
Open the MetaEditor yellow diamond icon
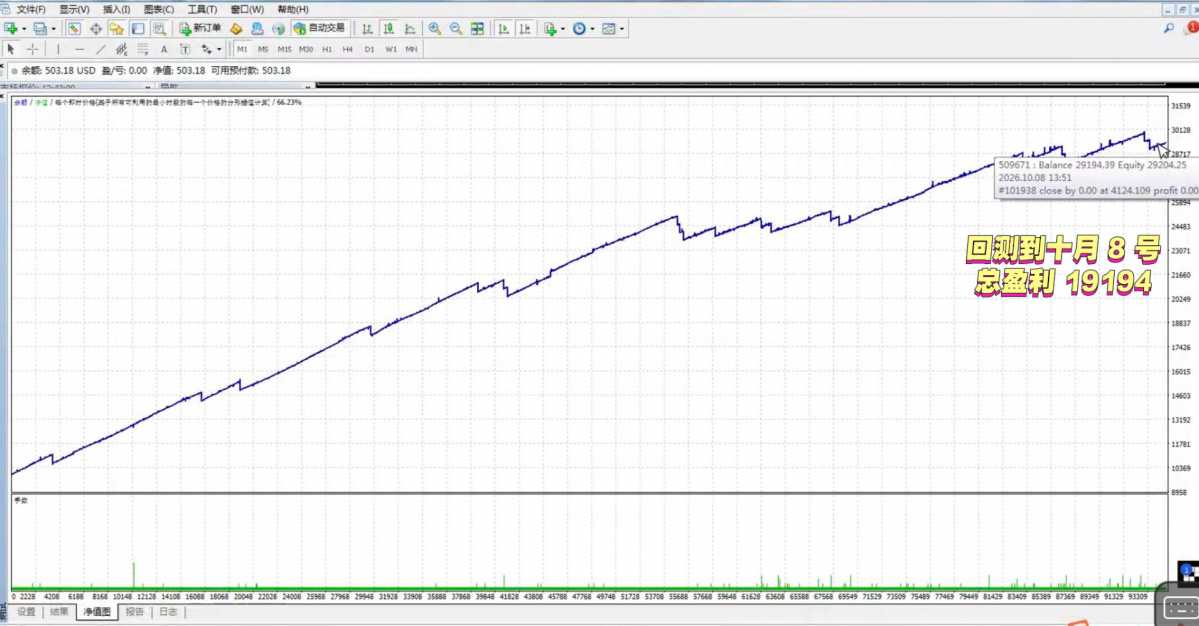click(236, 28)
